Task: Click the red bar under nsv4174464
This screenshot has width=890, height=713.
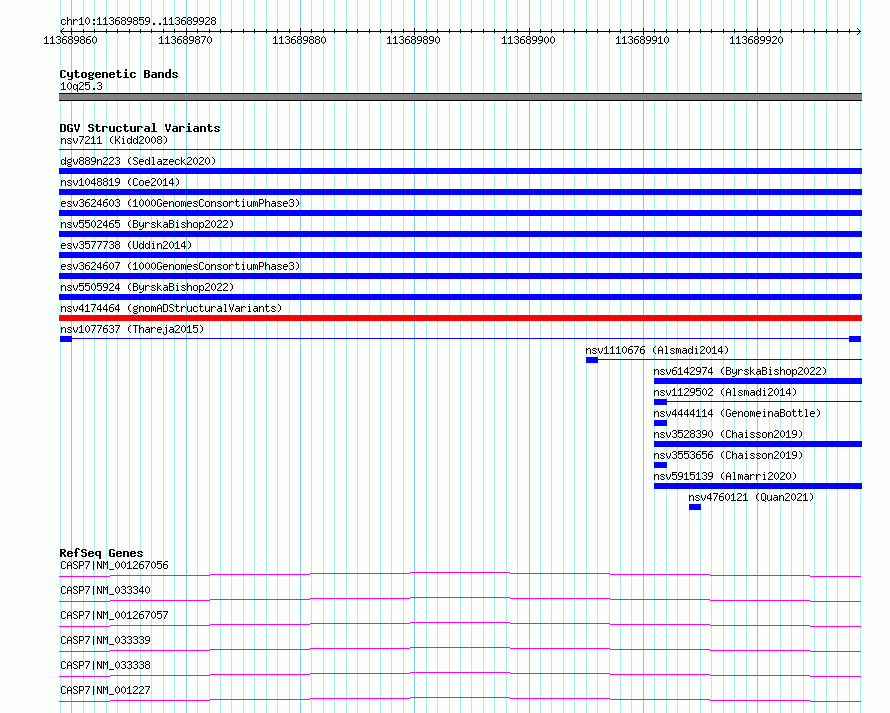Action: click(460, 318)
